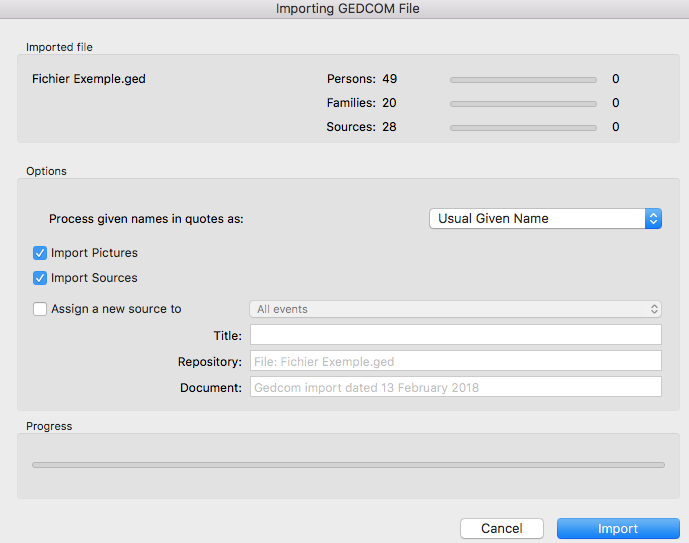This screenshot has height=543, width=689.
Task: Click the Cancel button
Action: pyautogui.click(x=502, y=529)
